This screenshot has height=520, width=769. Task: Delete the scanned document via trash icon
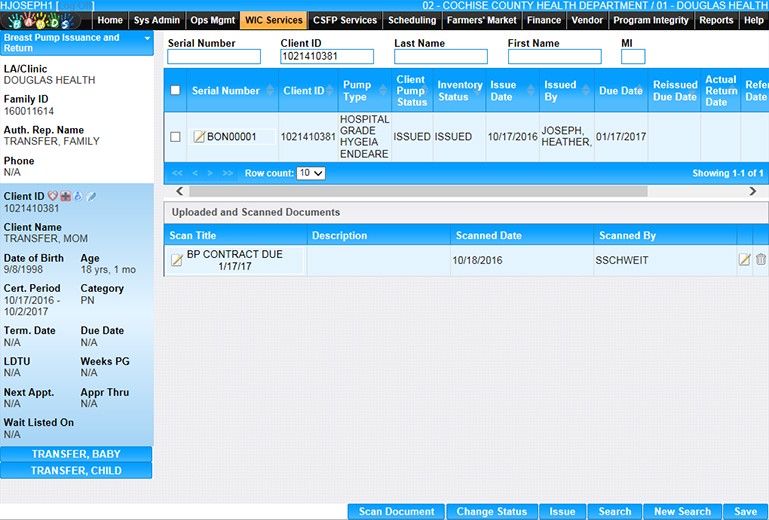761,260
